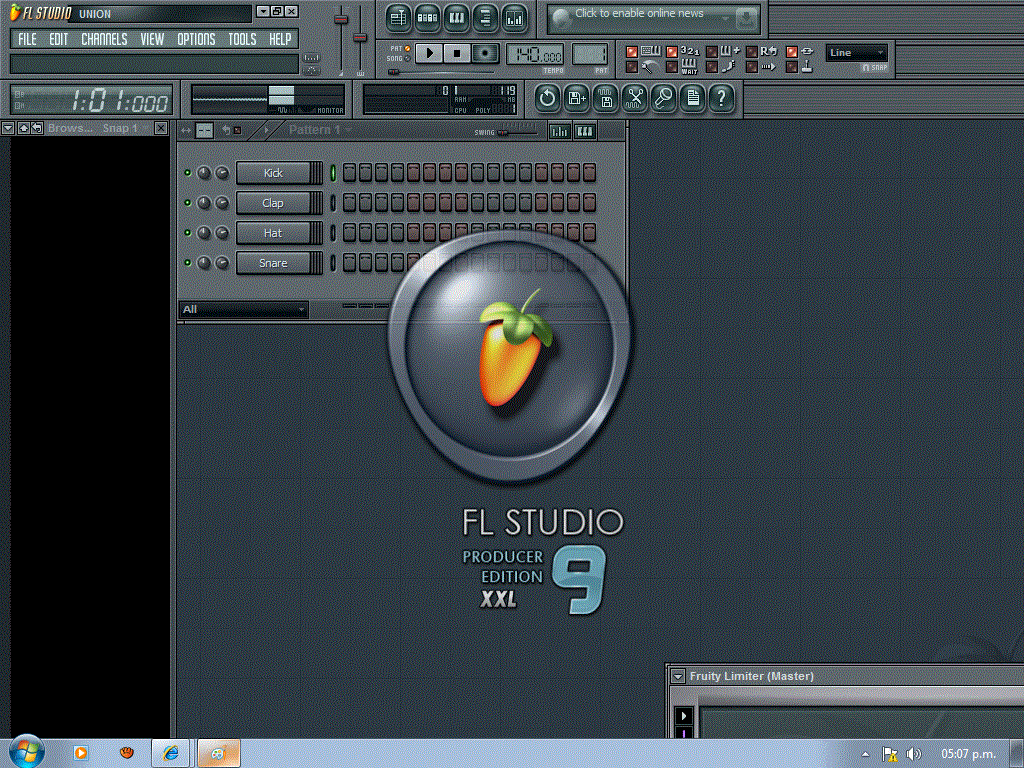
Task: Open the Piano Roll view button
Action: (x=456, y=18)
